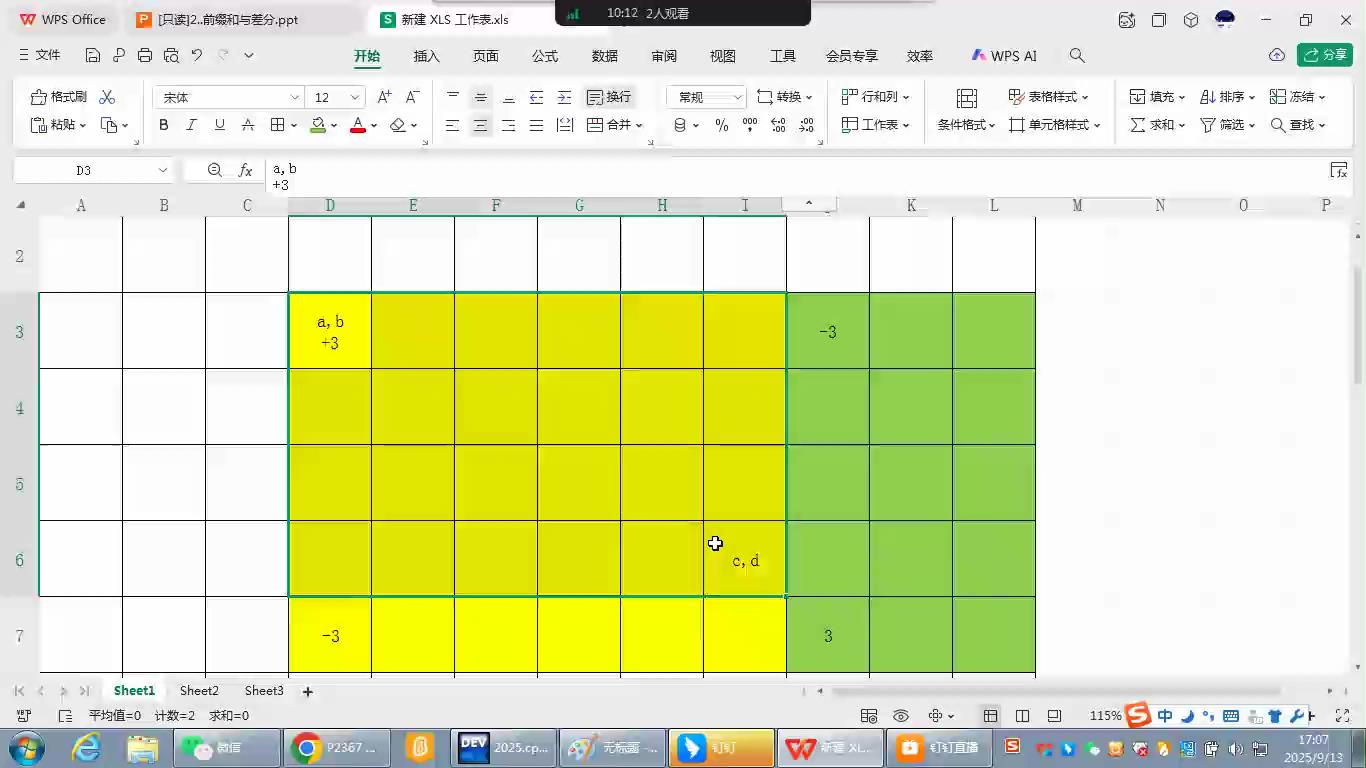Click the AutoSum (求和) button

(1157, 125)
